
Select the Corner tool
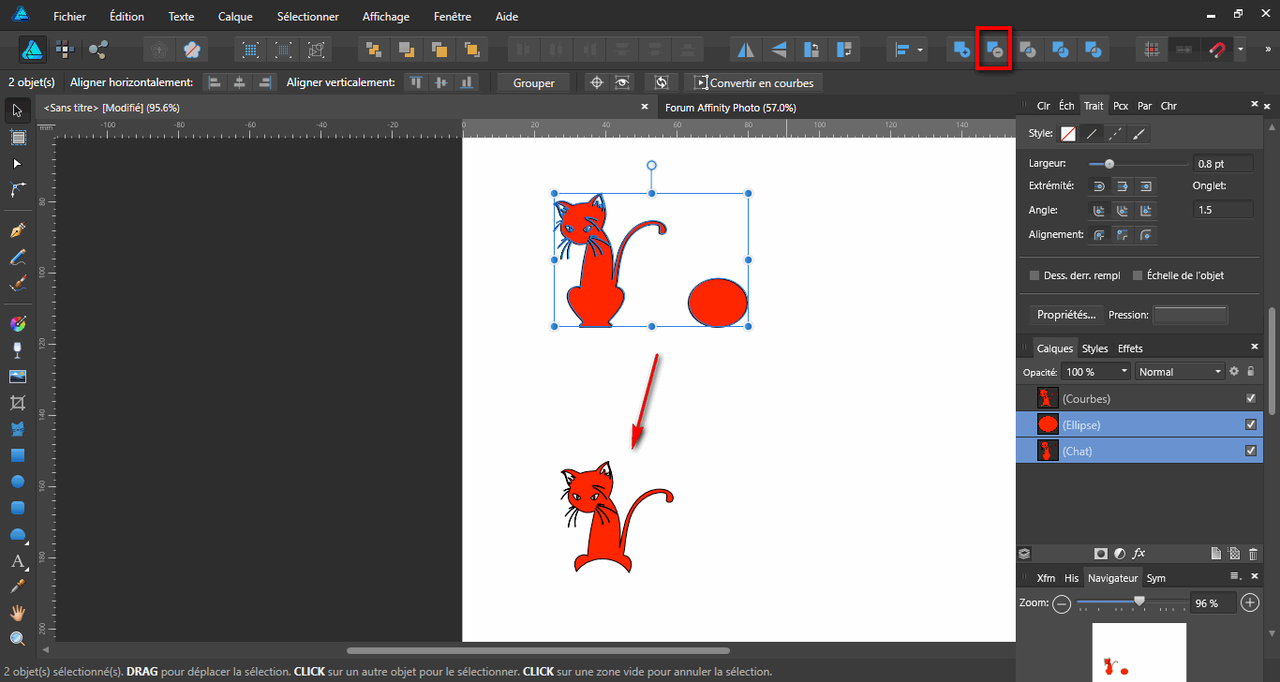(17, 189)
